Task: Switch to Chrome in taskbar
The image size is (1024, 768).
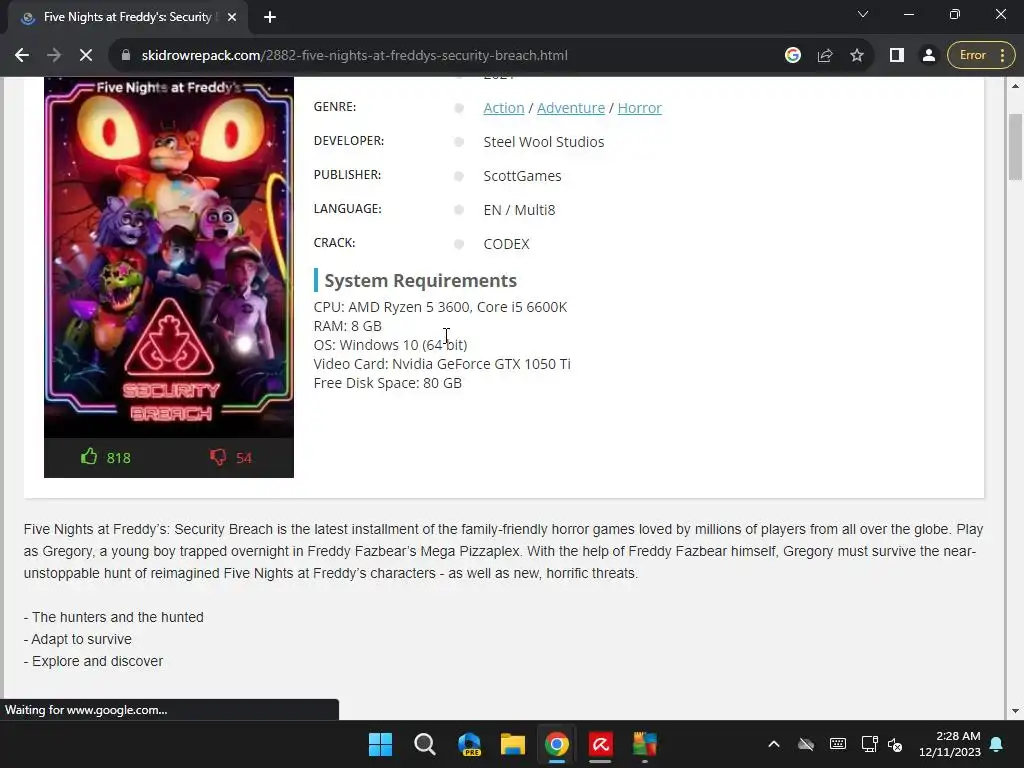Action: click(x=557, y=744)
